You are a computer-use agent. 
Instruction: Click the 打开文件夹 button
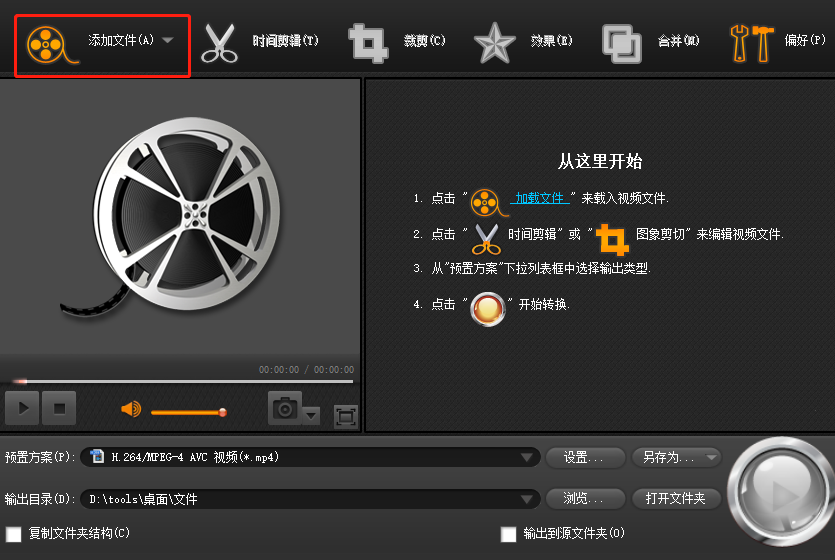click(676, 498)
